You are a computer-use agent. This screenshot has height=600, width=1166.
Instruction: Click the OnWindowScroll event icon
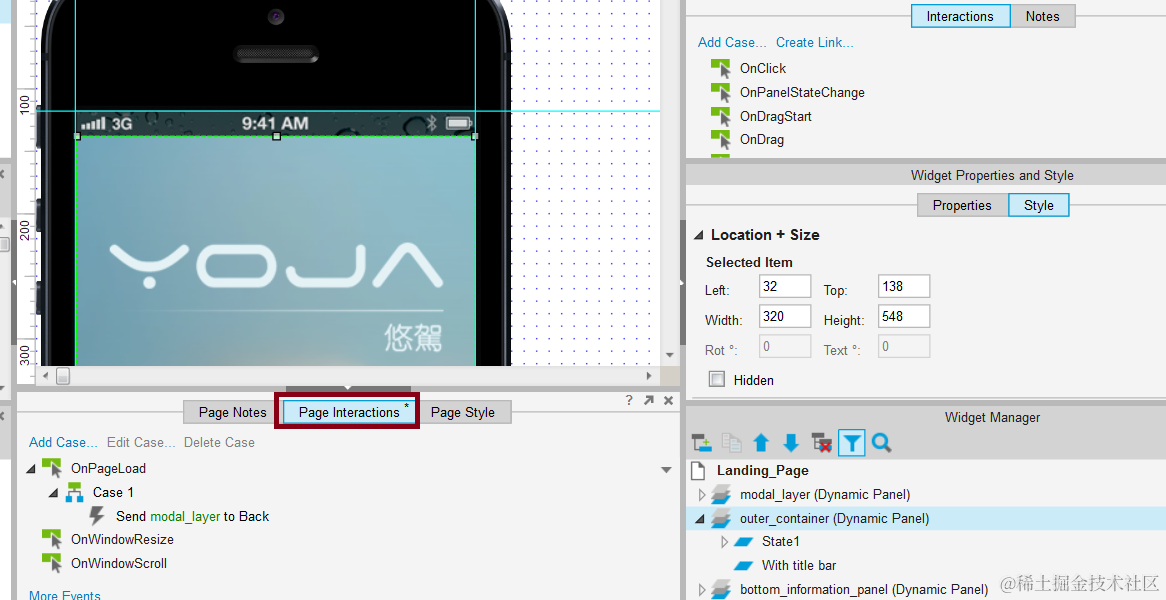[51, 563]
